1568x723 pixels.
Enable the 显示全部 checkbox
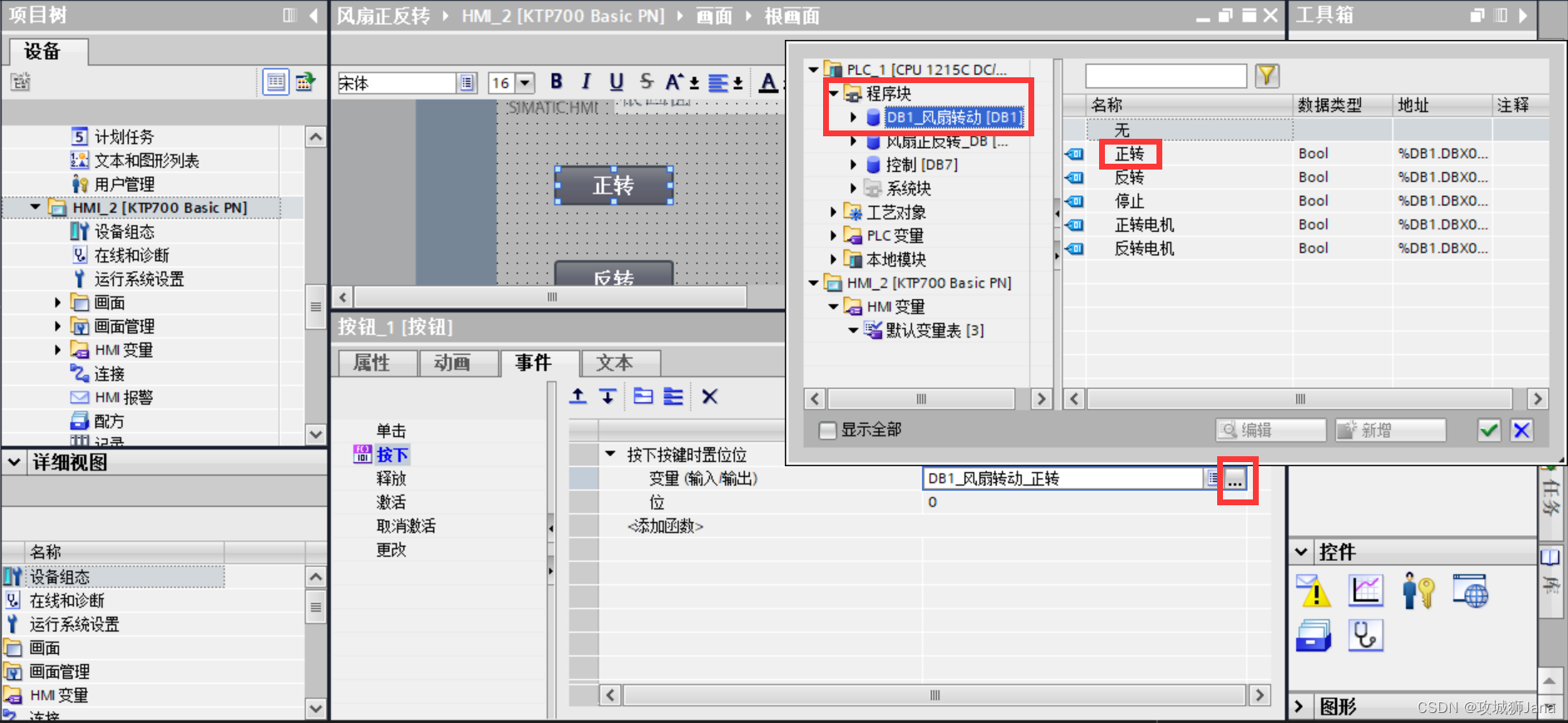pyautogui.click(x=827, y=430)
